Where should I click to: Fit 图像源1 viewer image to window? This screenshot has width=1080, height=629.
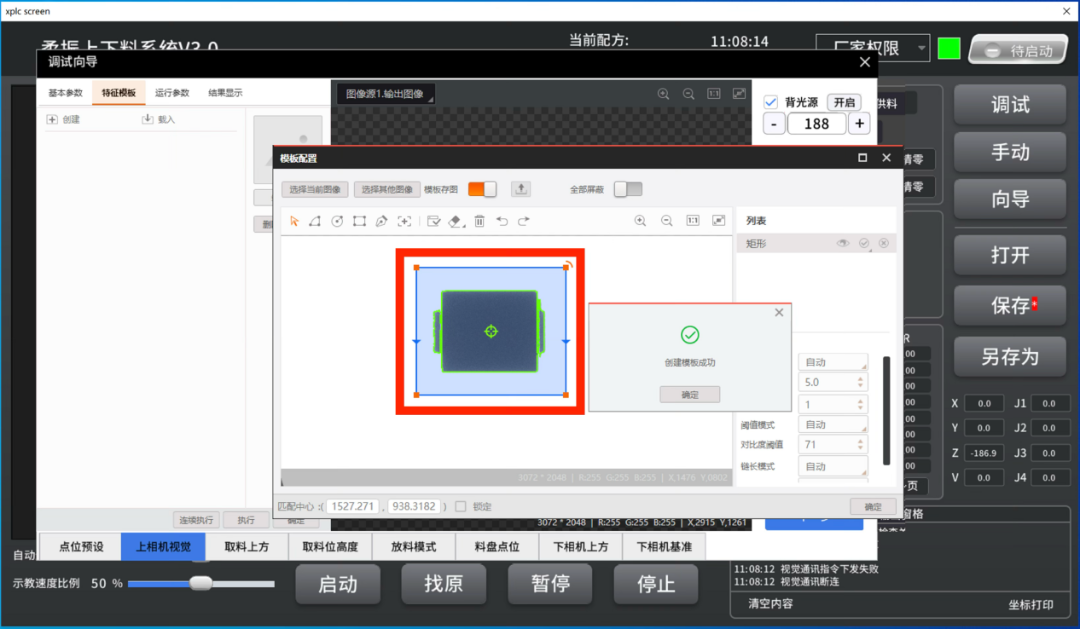click(739, 94)
